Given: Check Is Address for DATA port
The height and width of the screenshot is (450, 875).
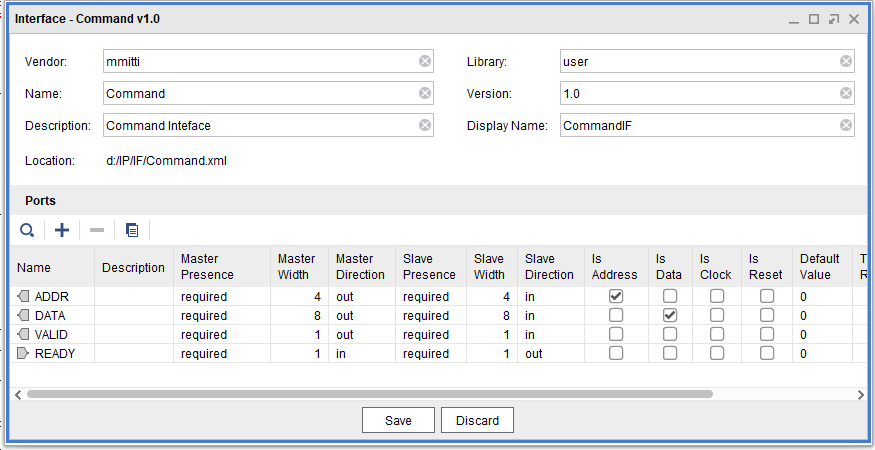Looking at the screenshot, I should (616, 315).
